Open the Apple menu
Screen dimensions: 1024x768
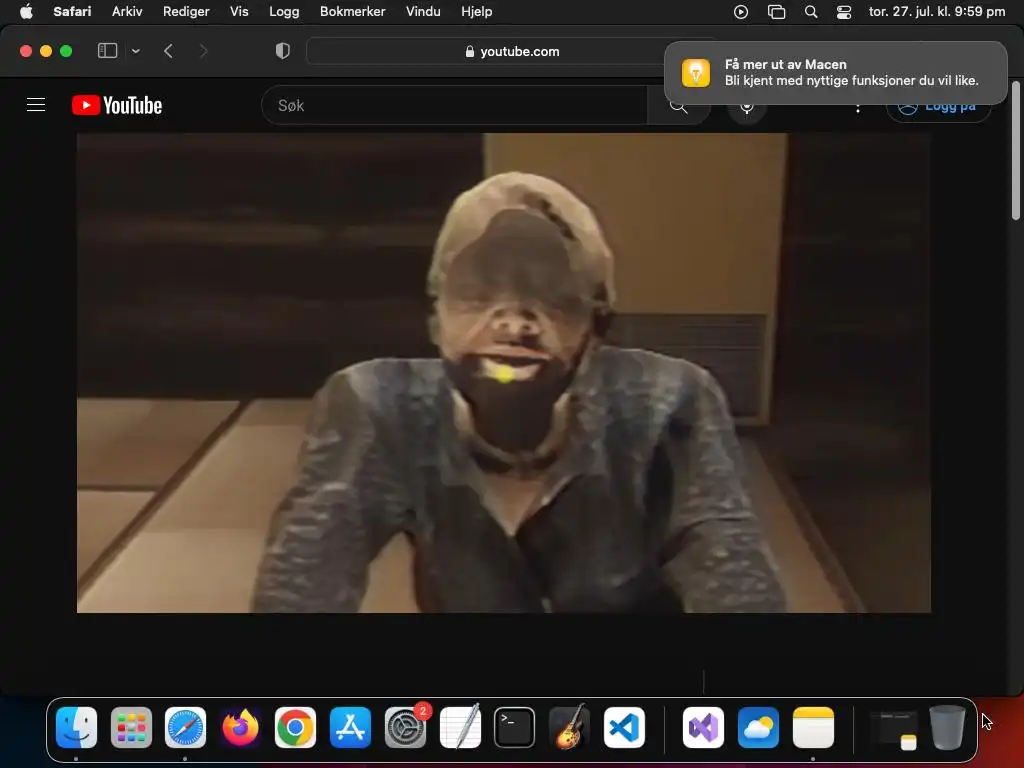pos(26,11)
